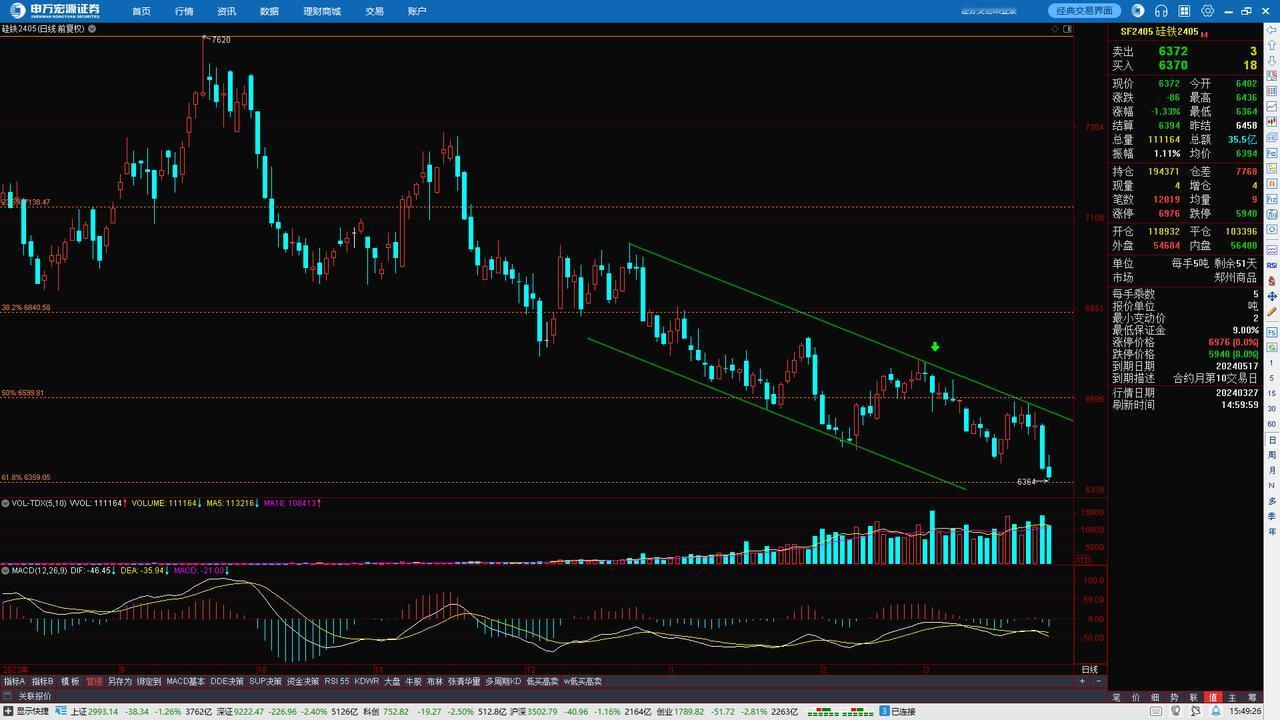
Task: Select 年 period in right sidebar
Action: click(x=1272, y=531)
